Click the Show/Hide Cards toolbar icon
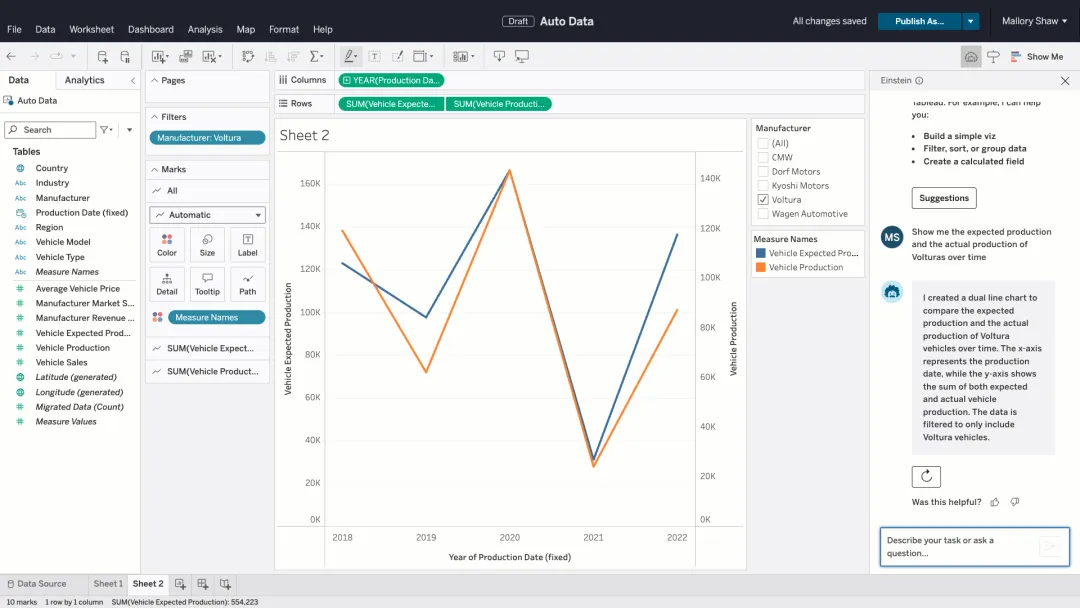Screen dimensions: 1080x608 pyautogui.click(x=463, y=56)
